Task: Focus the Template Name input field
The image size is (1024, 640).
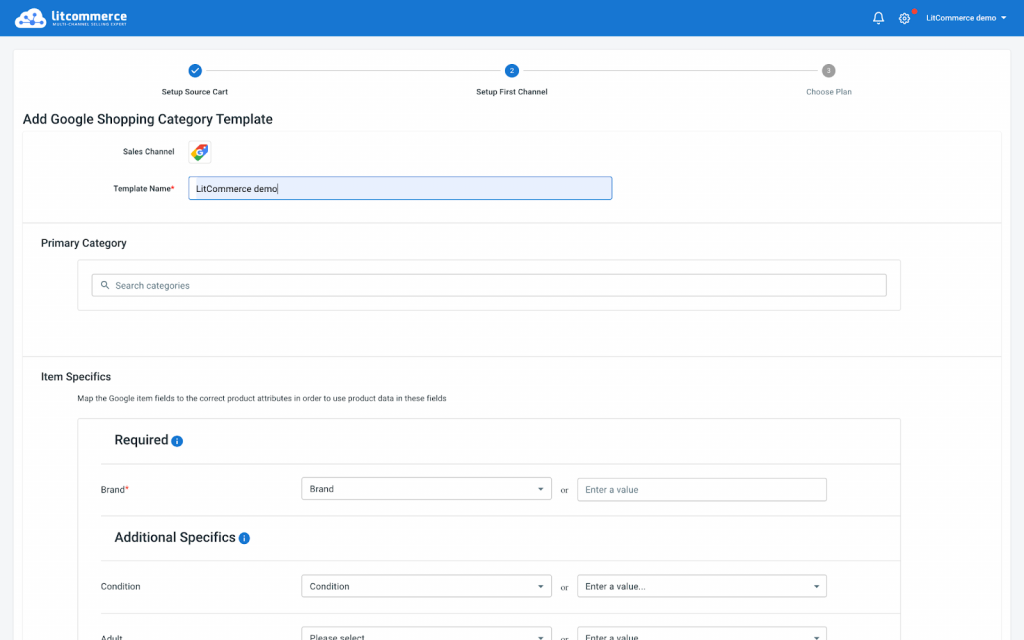Action: point(400,188)
